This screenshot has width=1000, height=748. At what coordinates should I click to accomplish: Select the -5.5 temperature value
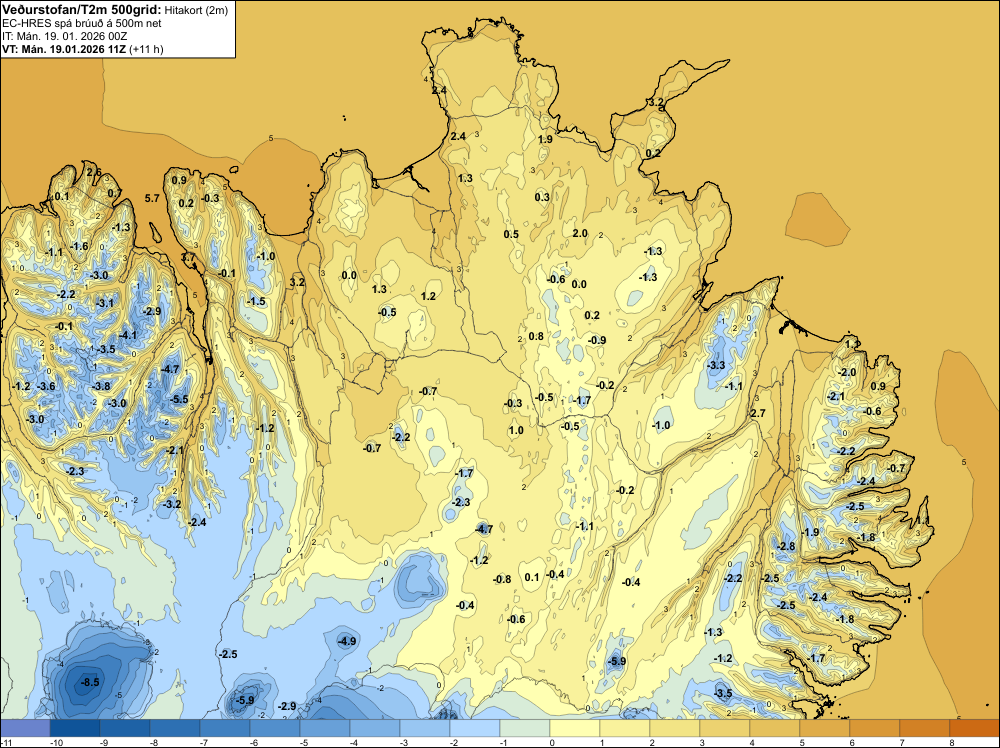pyautogui.click(x=179, y=399)
